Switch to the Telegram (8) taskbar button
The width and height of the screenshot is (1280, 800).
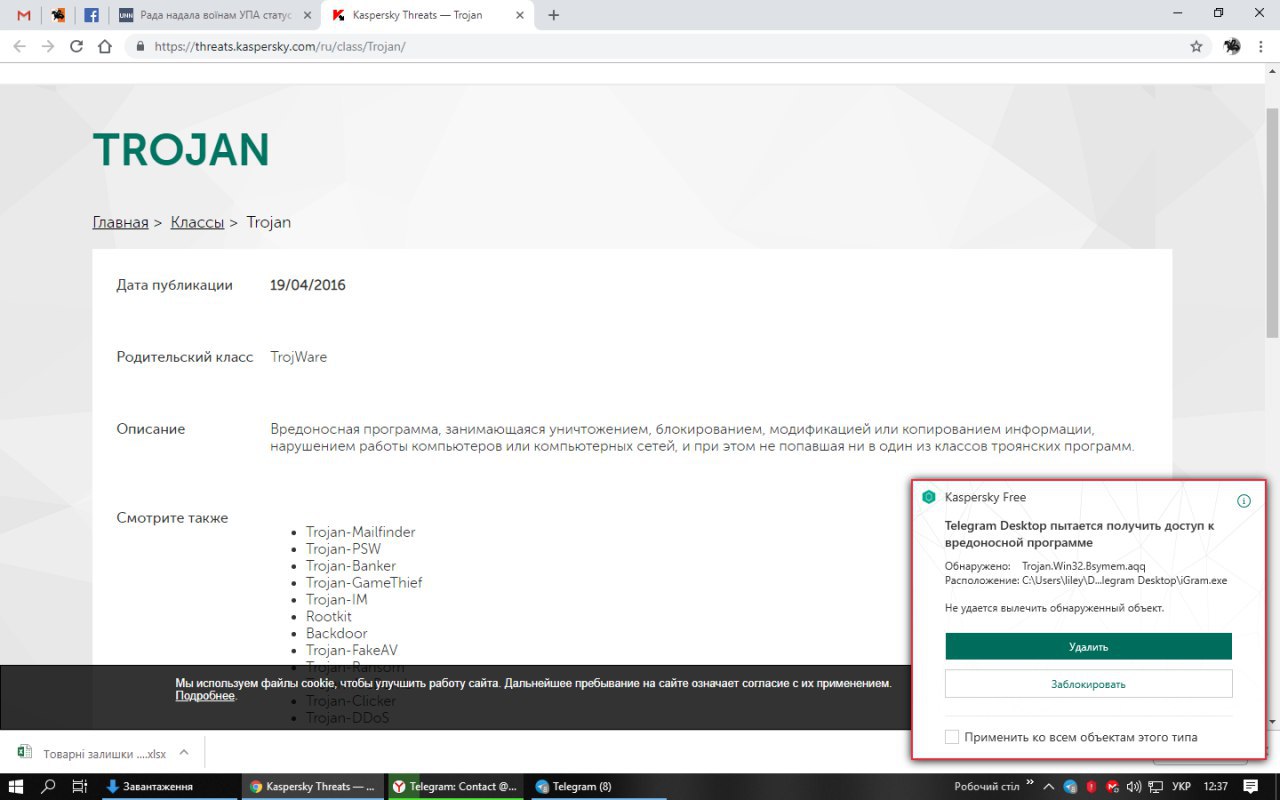[x=596, y=786]
